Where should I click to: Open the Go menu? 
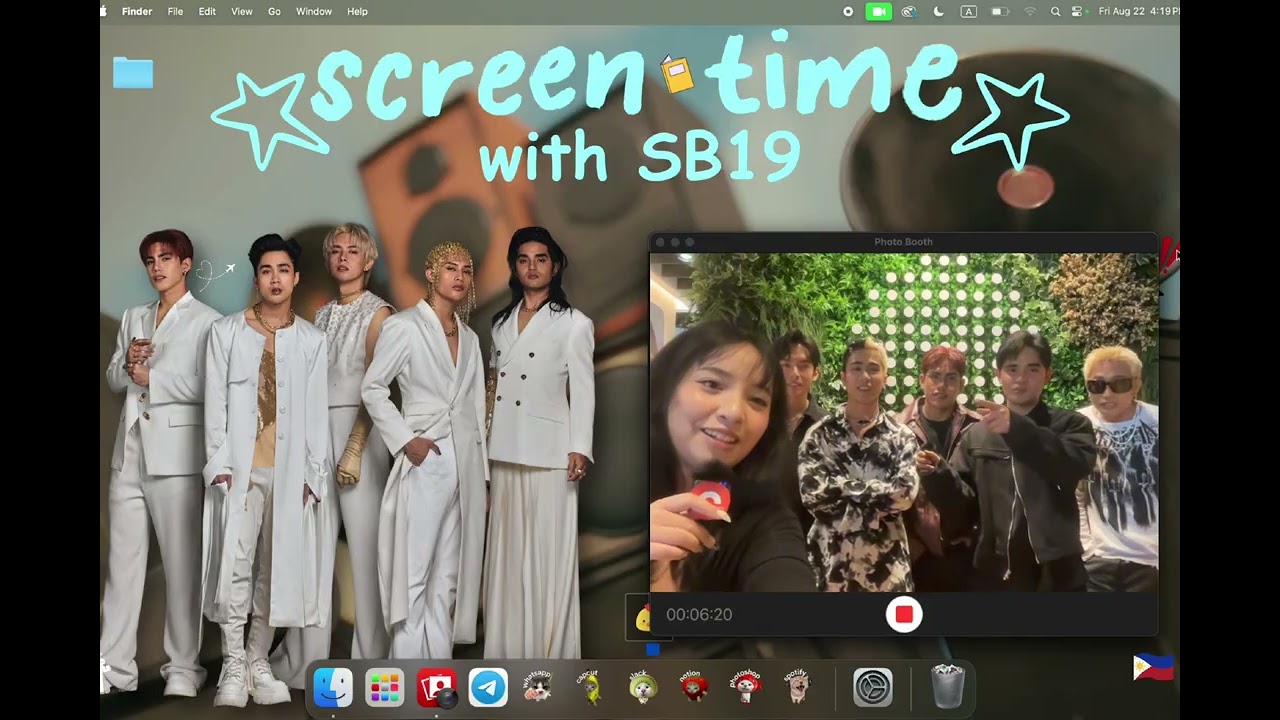click(274, 11)
